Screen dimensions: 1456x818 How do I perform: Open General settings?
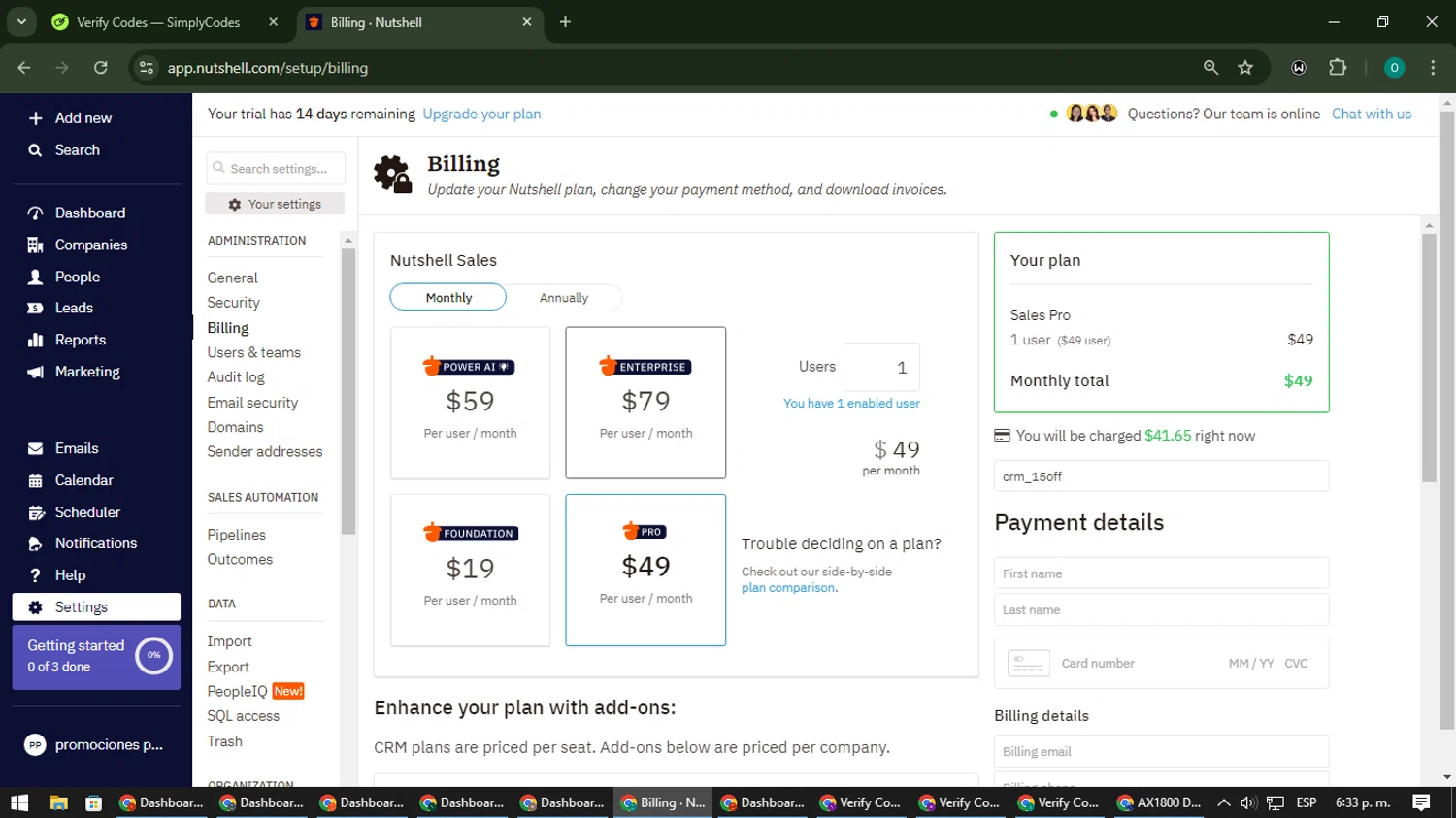coord(232,278)
